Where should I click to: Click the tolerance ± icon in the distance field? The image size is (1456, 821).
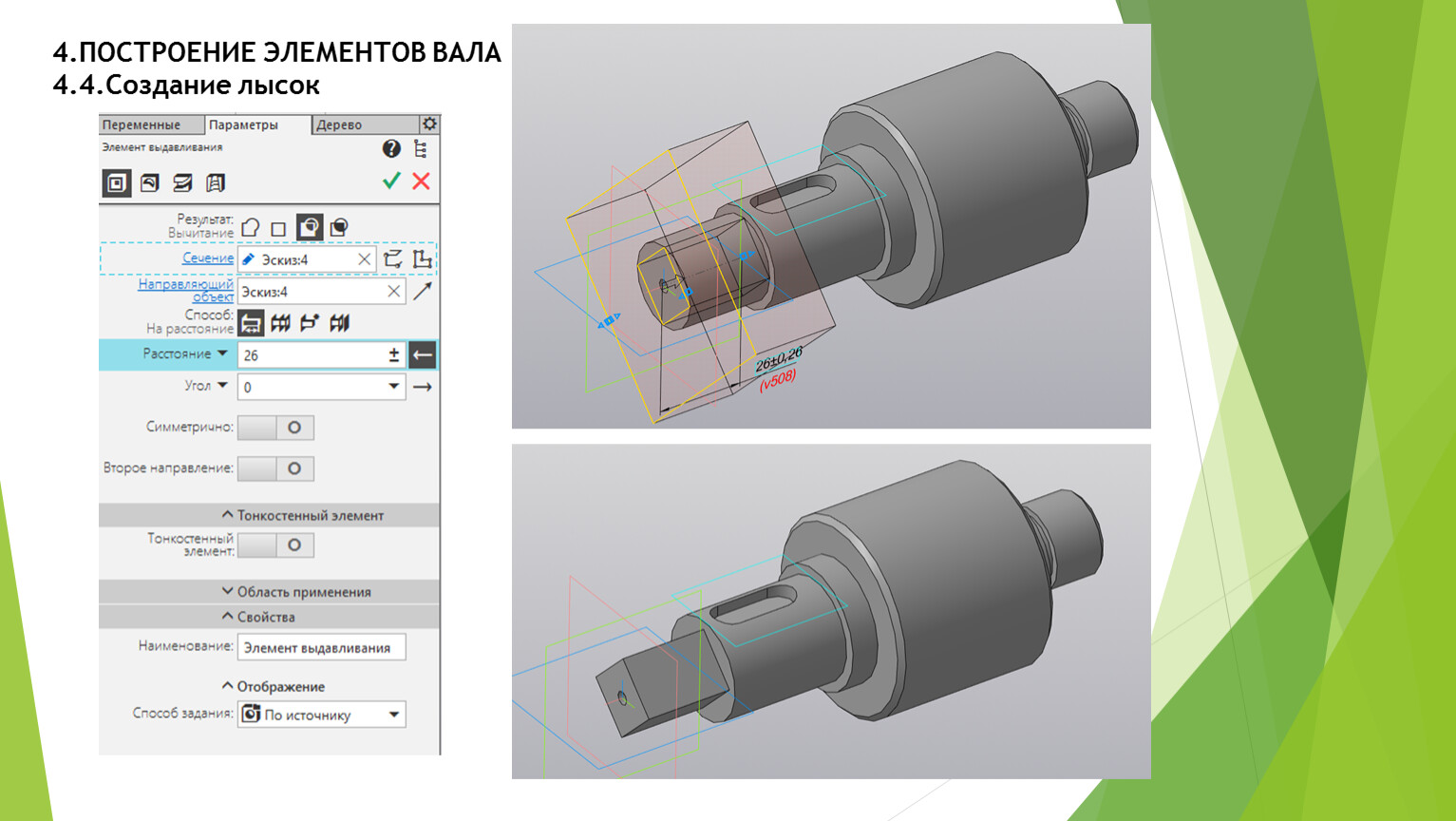(x=393, y=354)
